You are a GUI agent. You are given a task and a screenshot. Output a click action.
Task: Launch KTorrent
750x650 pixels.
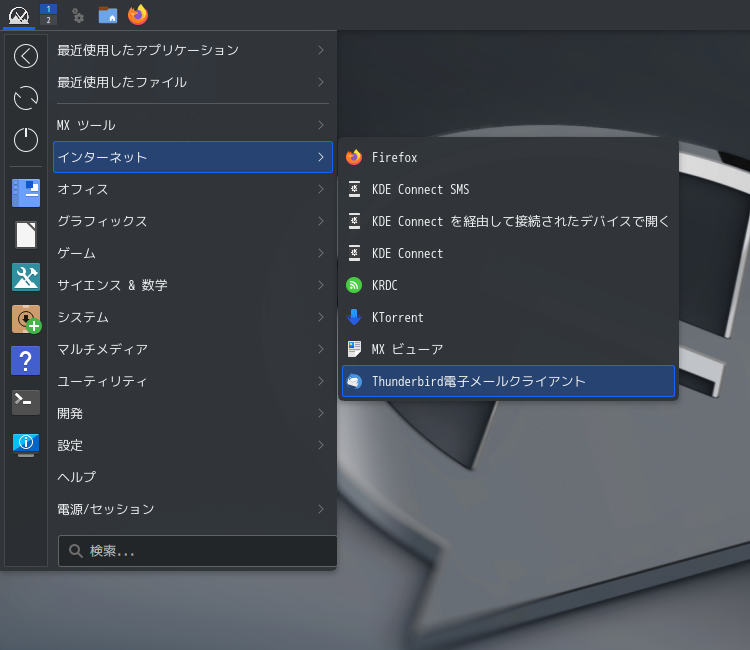click(508, 317)
